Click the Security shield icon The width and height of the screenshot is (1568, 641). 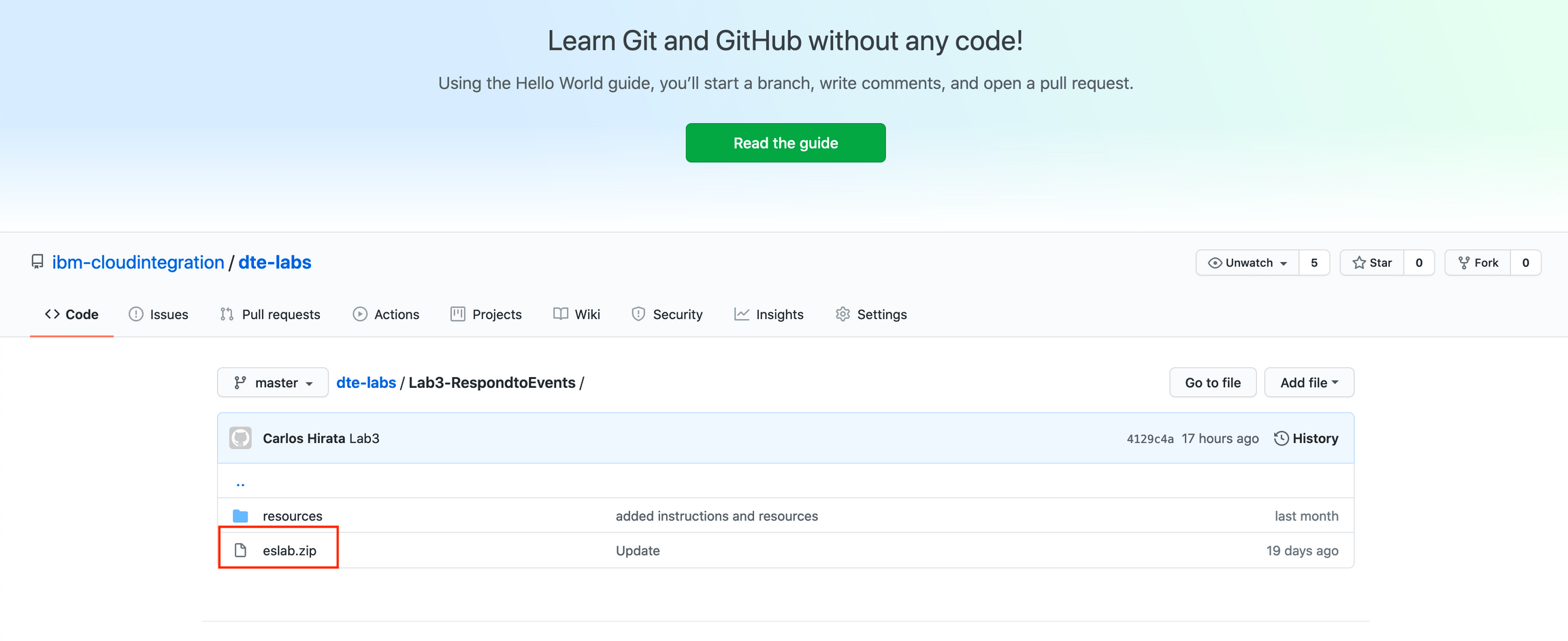point(638,314)
